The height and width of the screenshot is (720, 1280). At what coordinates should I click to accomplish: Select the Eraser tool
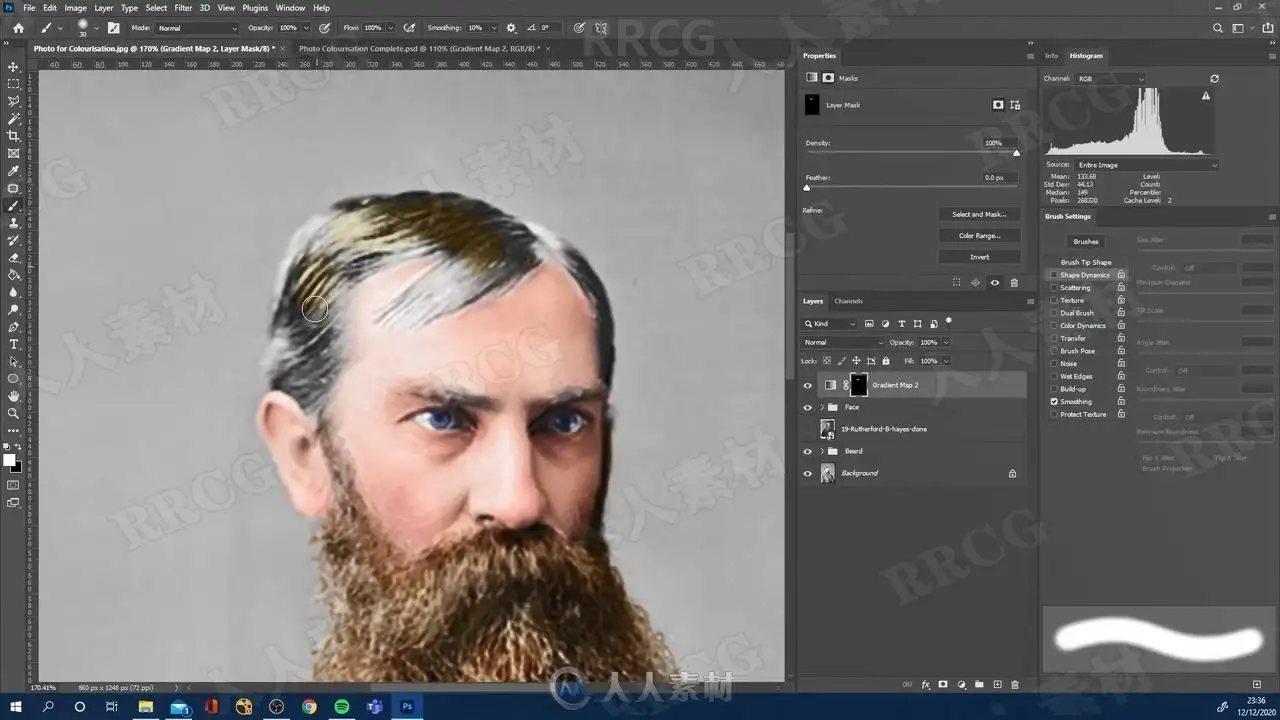13,258
